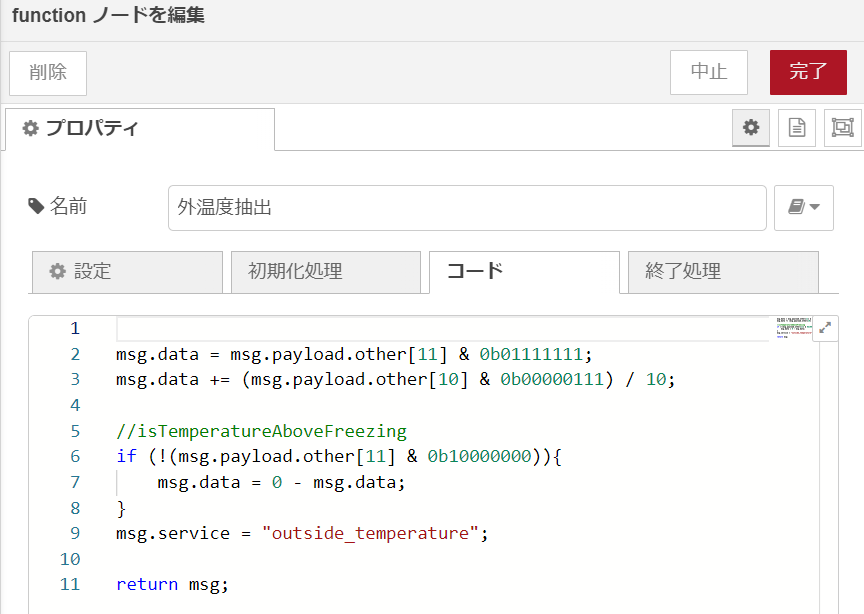The image size is (864, 614).
Task: Switch to the 終了処理 tab
Action: tap(721, 272)
